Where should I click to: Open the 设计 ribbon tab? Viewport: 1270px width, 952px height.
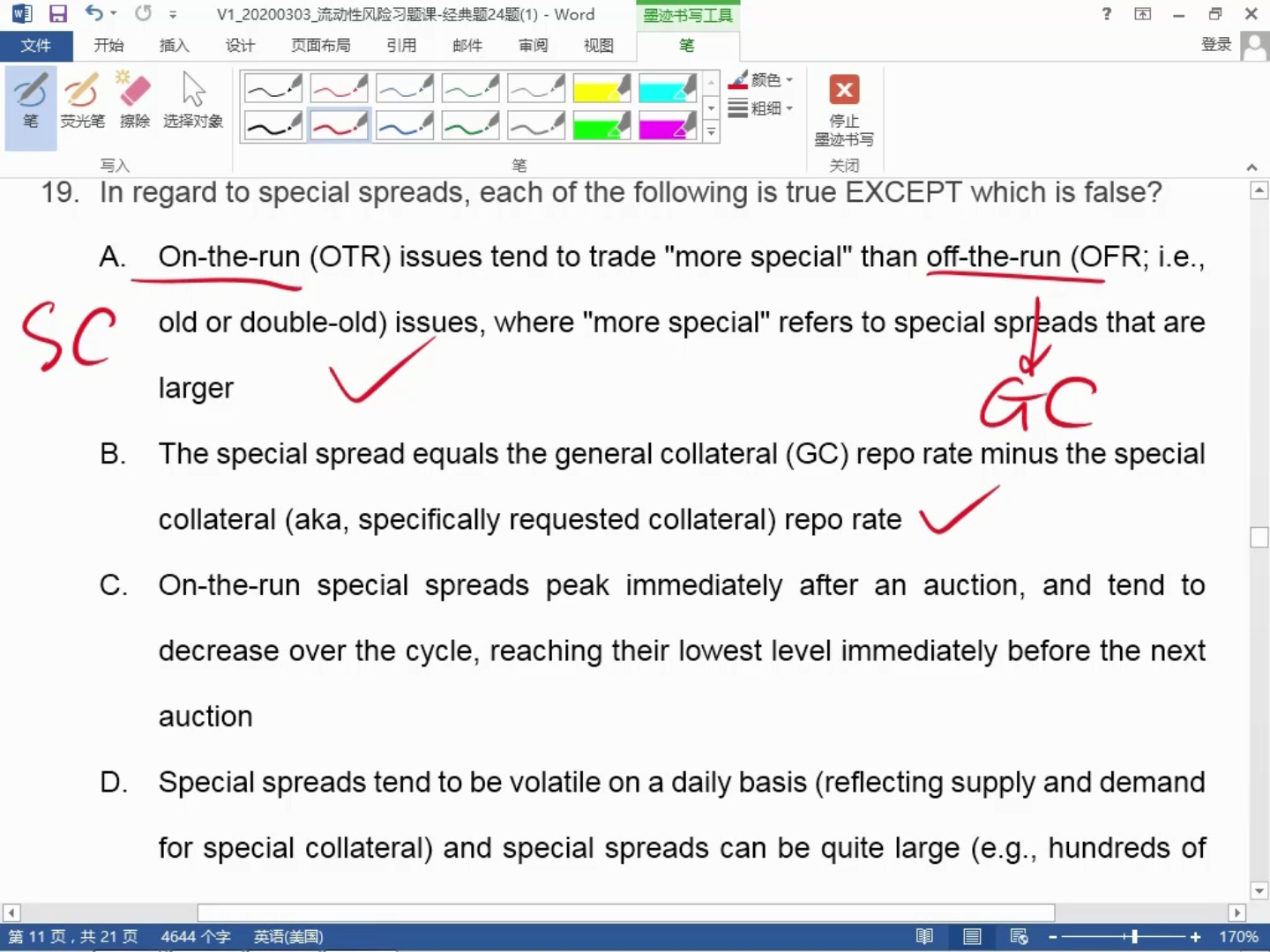point(240,46)
